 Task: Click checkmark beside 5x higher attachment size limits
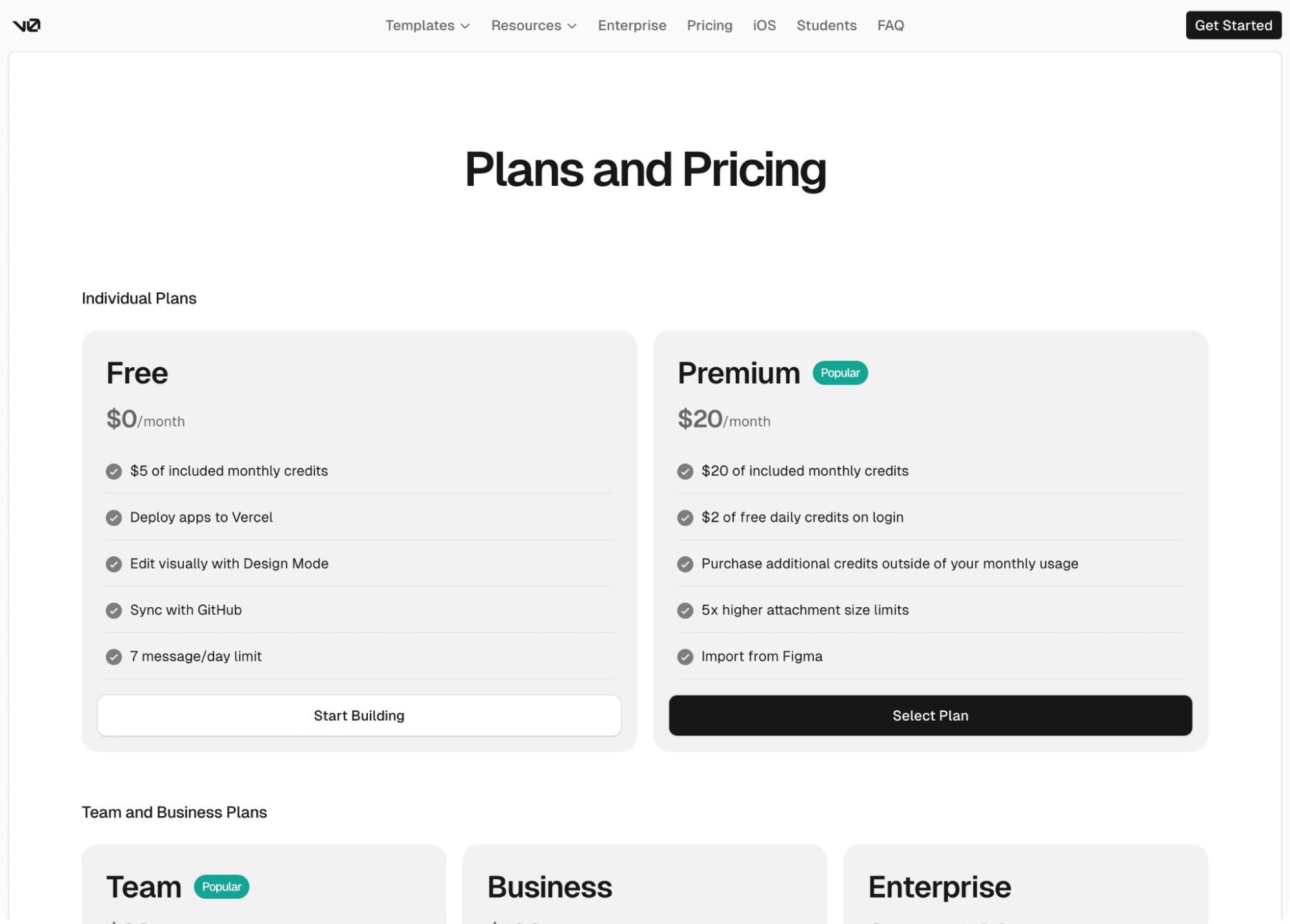pos(685,610)
